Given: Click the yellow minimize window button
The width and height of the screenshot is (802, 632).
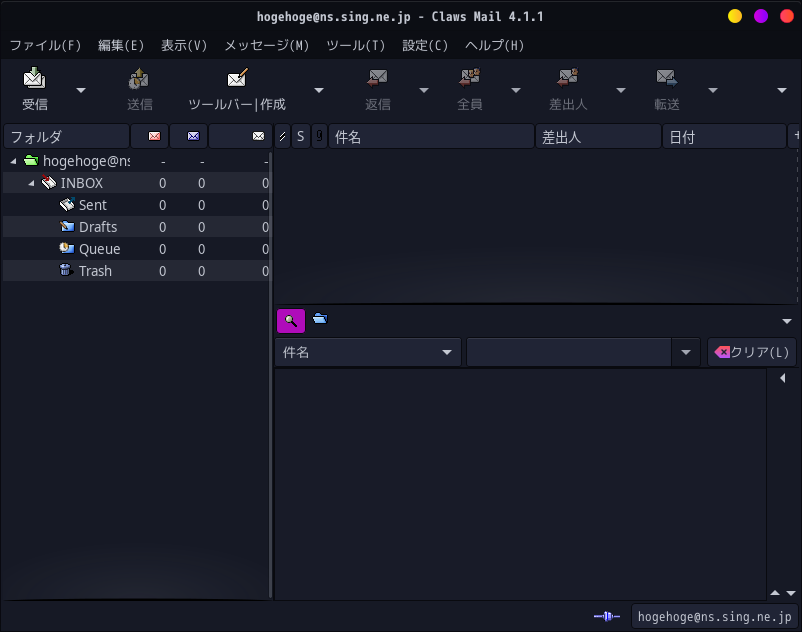Looking at the screenshot, I should point(735,16).
